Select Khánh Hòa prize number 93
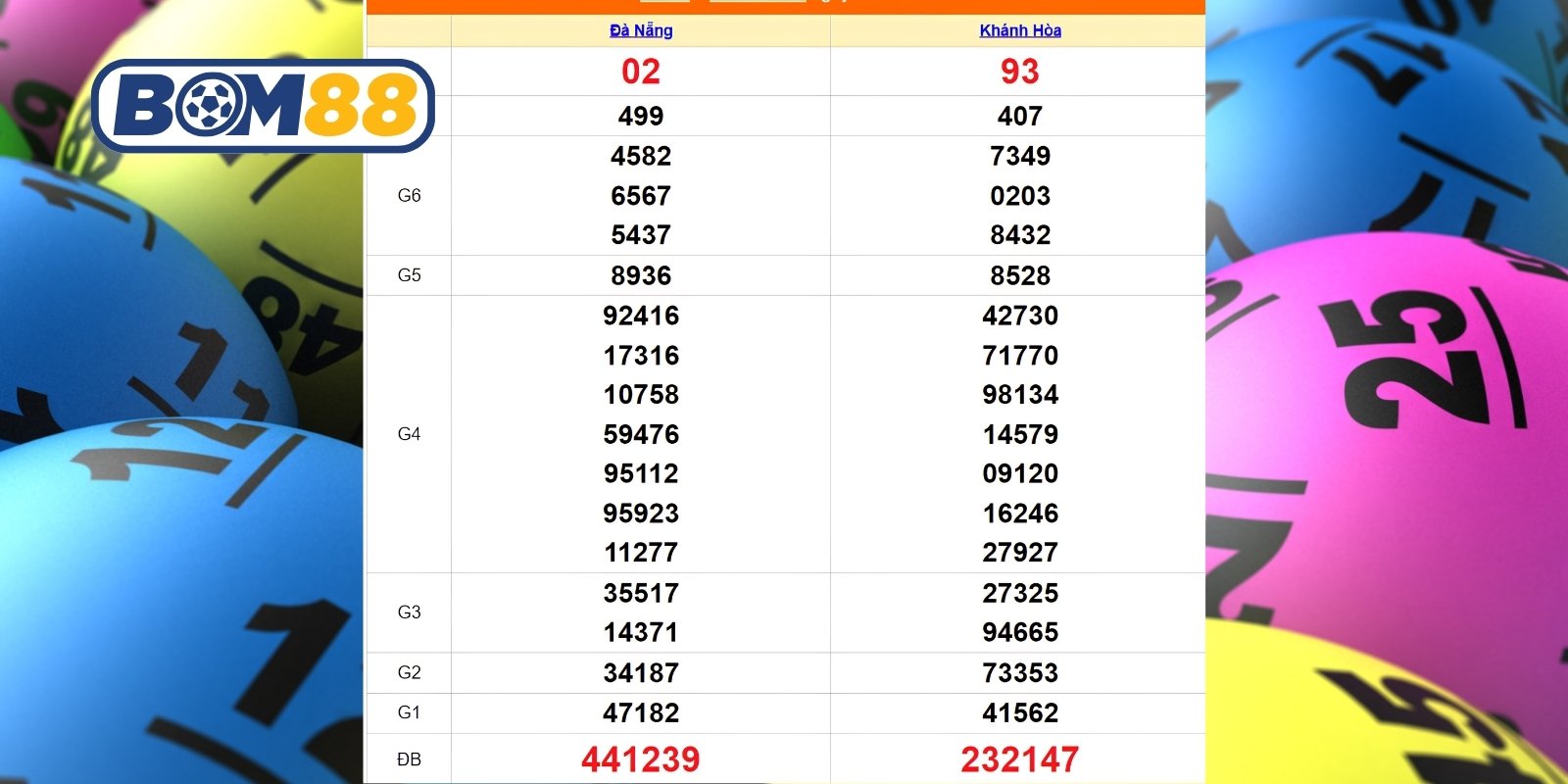This screenshot has height=784, width=1568. click(x=1020, y=72)
